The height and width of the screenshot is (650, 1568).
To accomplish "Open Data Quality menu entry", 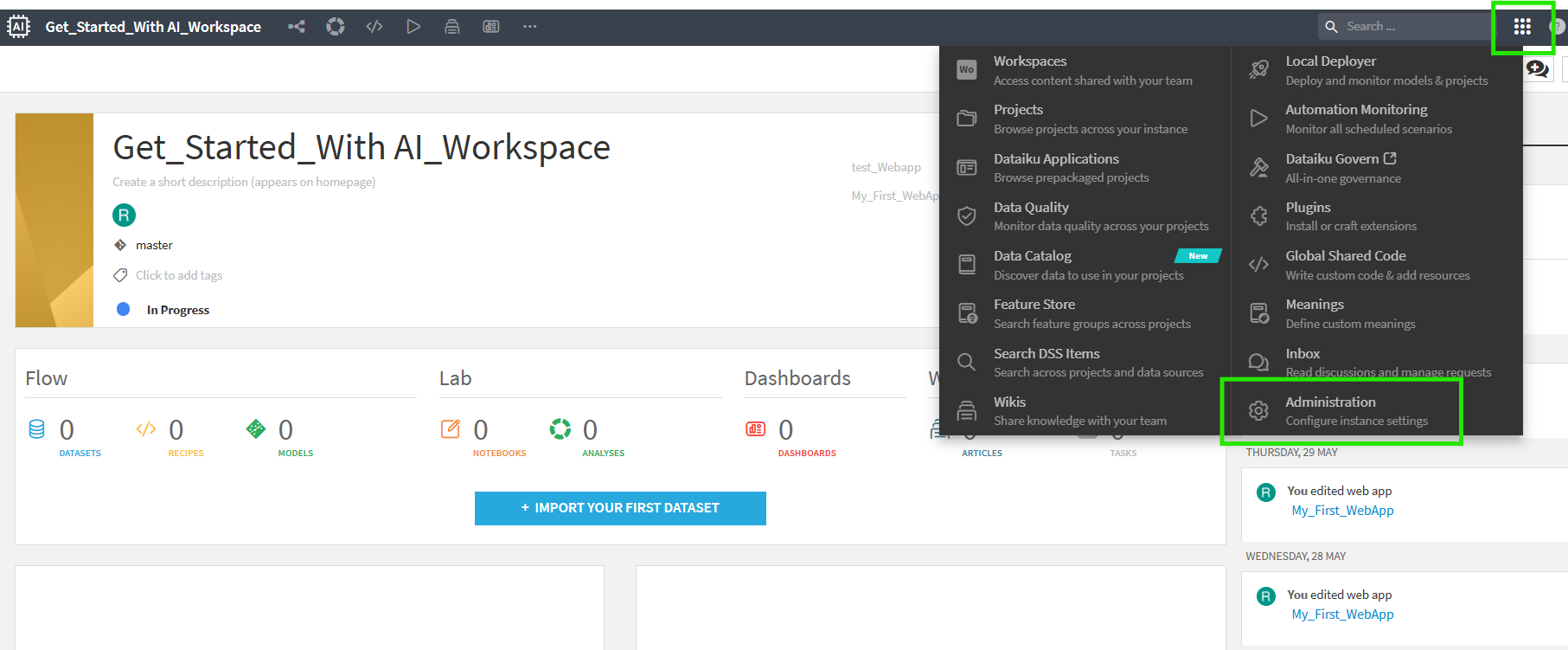I will point(1085,216).
